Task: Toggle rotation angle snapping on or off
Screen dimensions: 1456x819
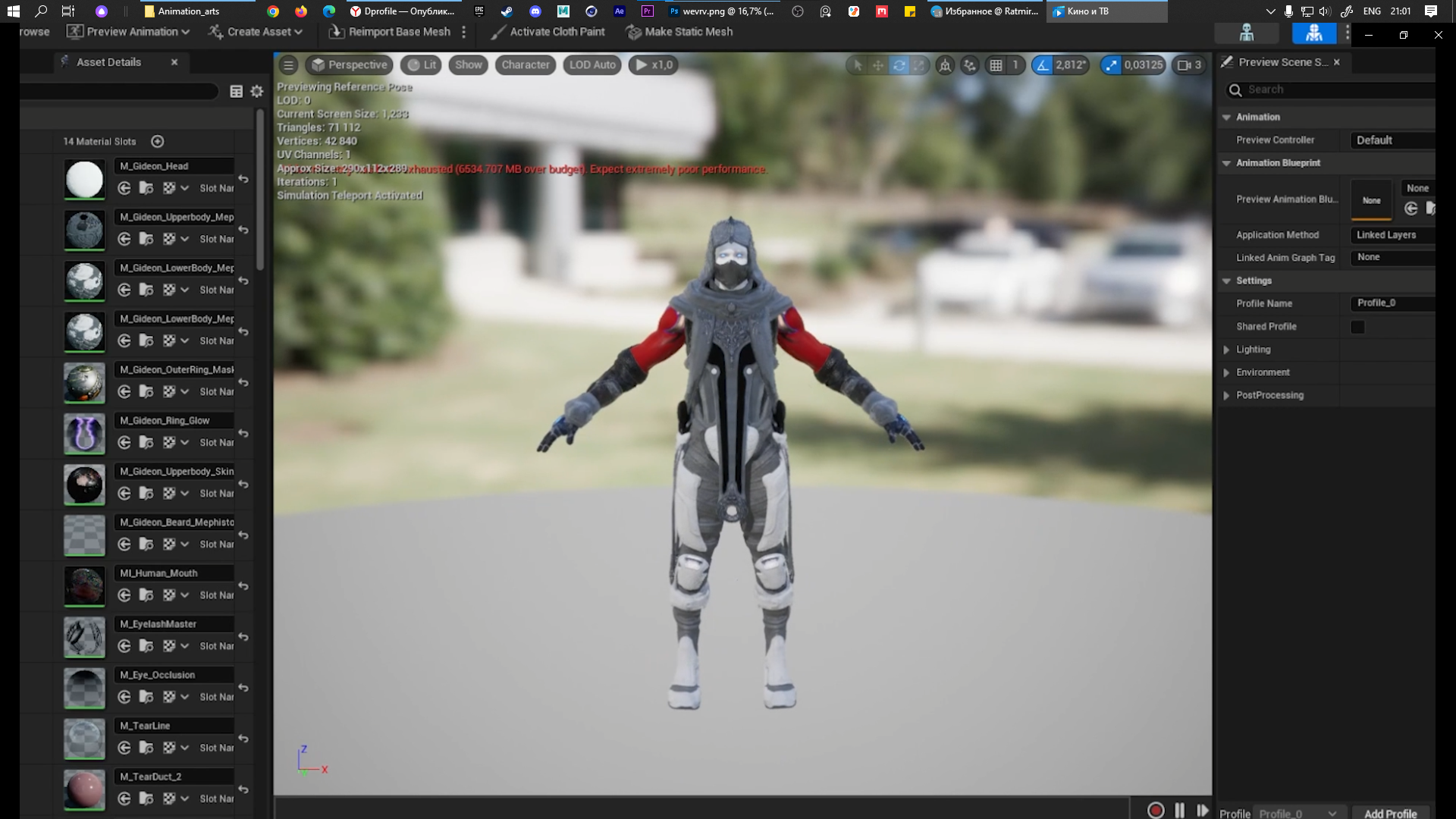Action: coord(1043,65)
